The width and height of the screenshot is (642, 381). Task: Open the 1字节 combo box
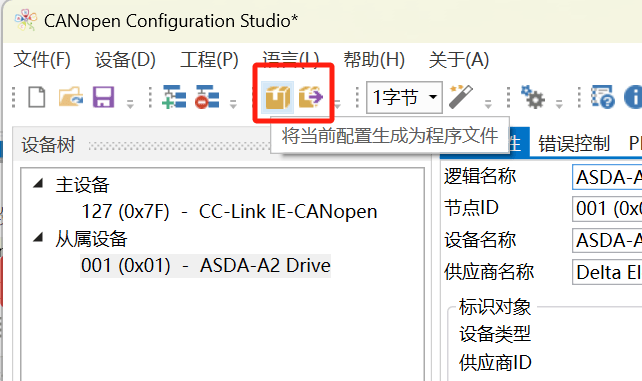[404, 97]
